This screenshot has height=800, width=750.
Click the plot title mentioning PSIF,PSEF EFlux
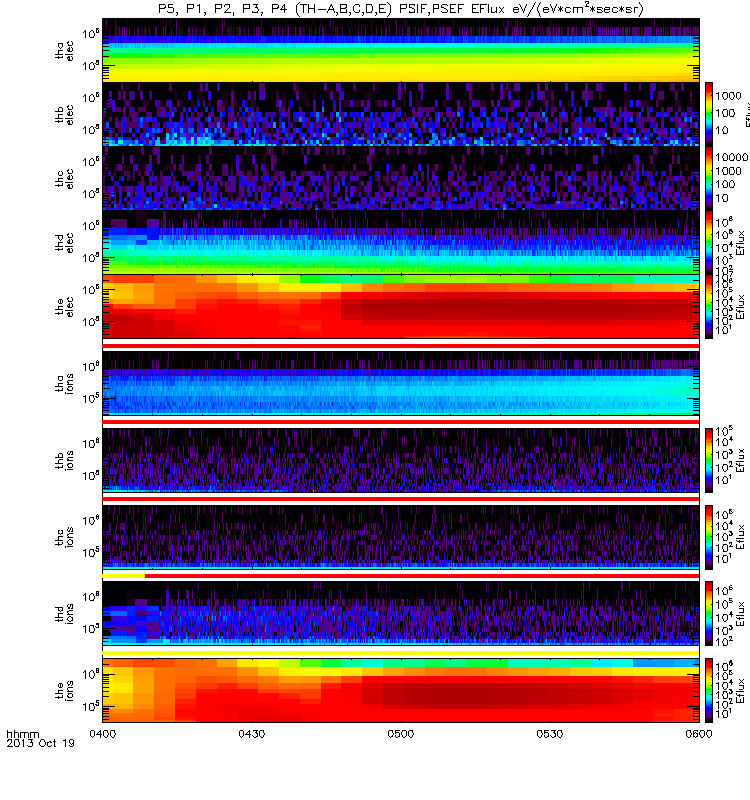pos(401,9)
